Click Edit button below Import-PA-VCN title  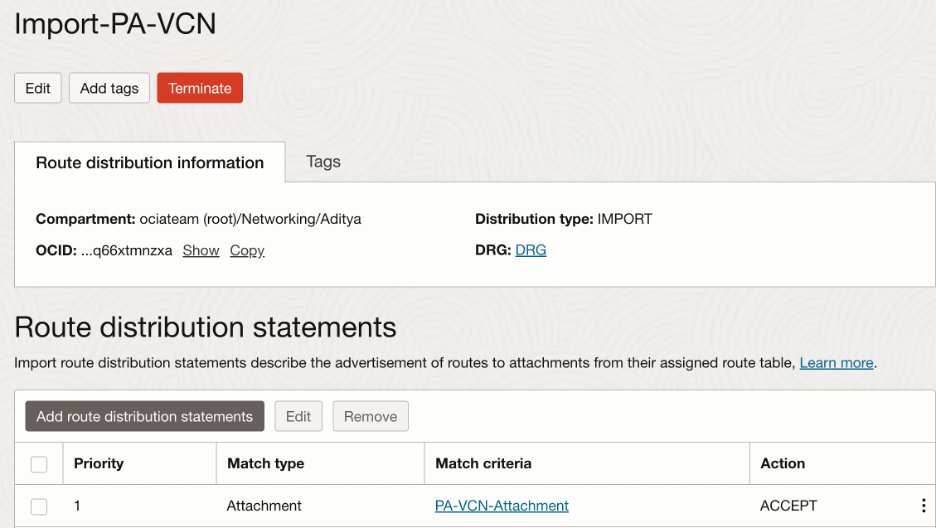38,88
